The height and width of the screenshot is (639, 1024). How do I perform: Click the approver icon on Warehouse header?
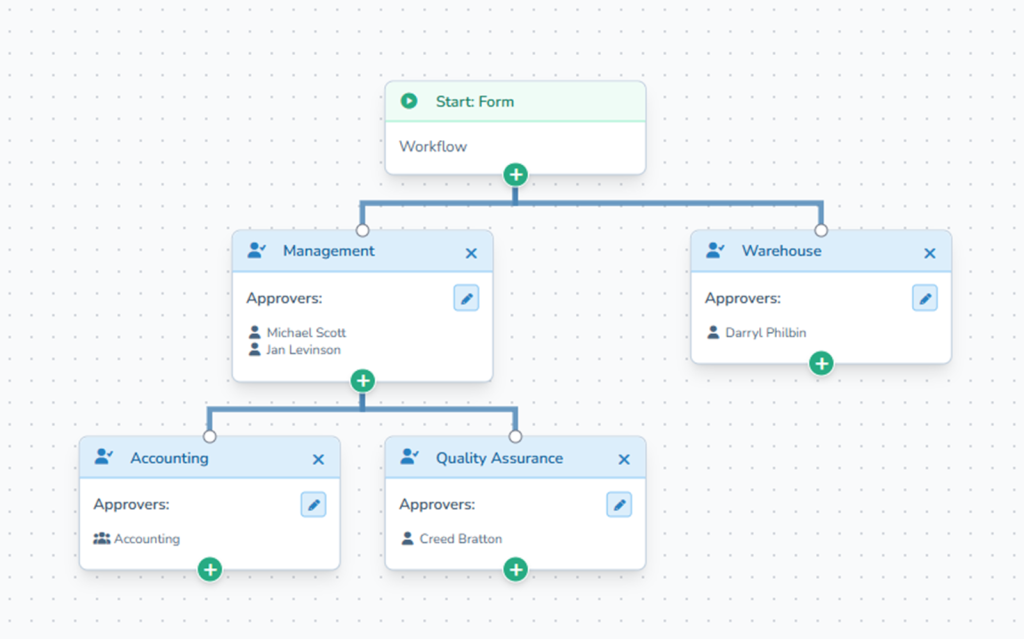pyautogui.click(x=716, y=250)
